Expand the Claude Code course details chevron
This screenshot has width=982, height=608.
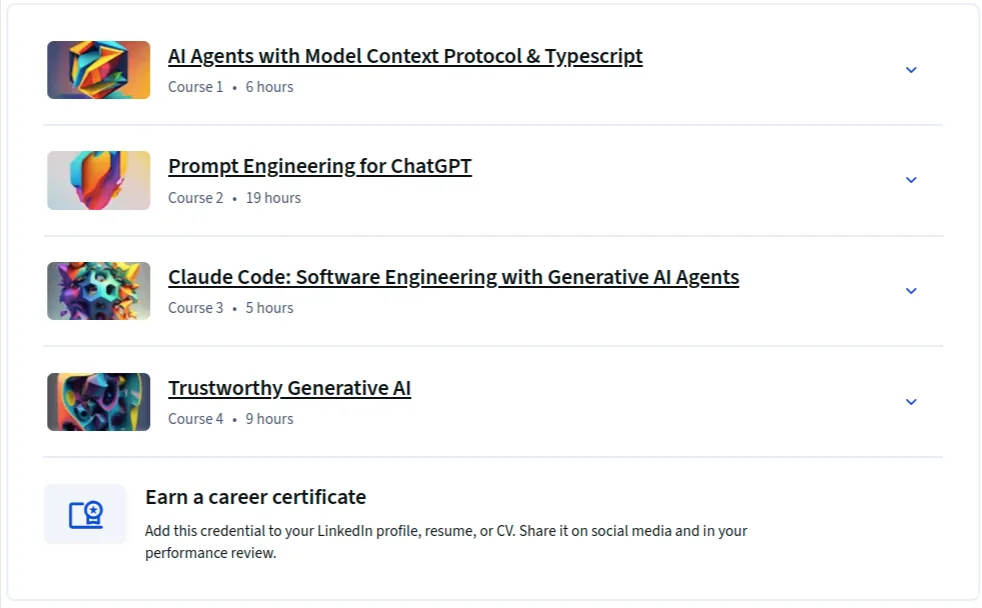tap(911, 291)
